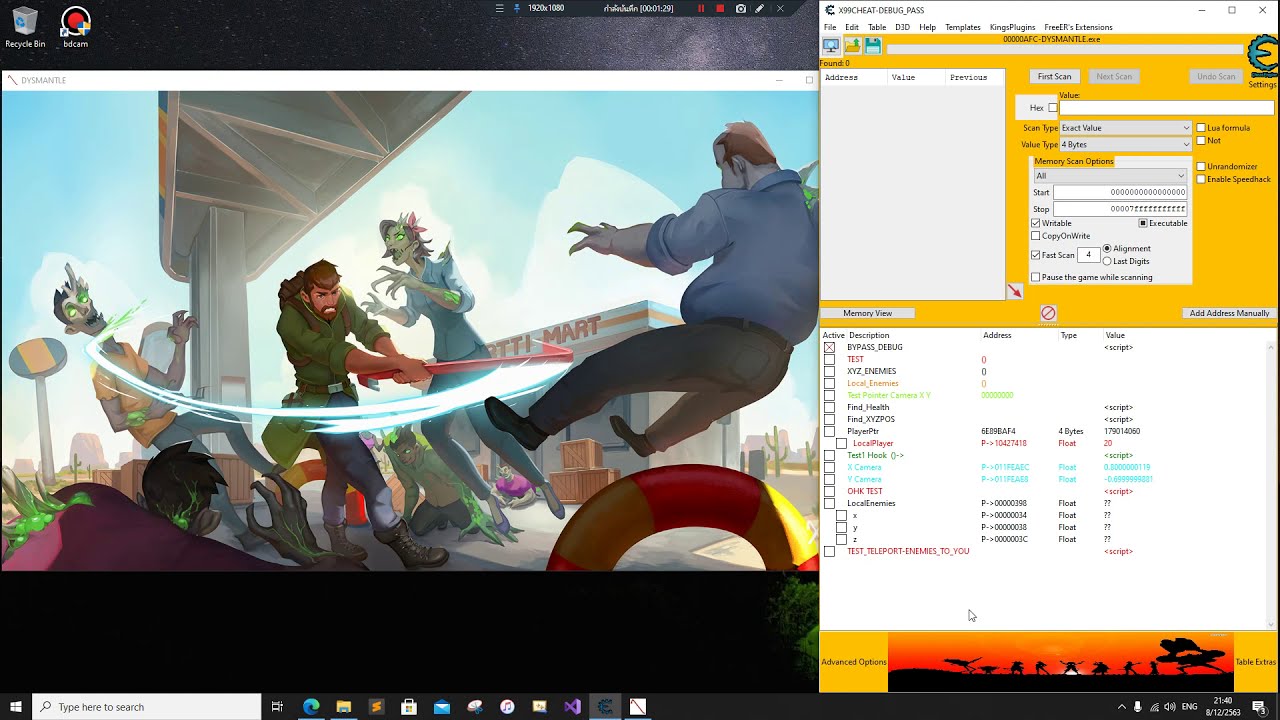Open Advanced Options panel

[854, 662]
